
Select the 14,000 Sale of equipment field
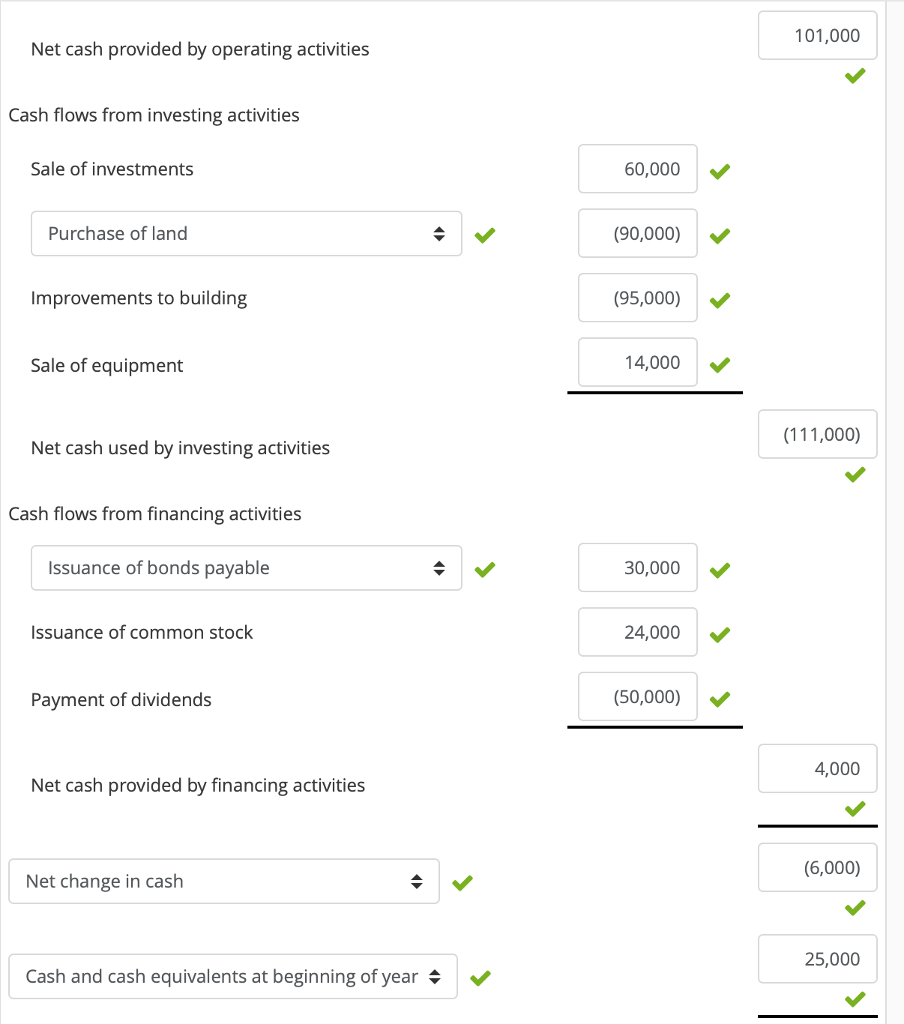point(637,362)
